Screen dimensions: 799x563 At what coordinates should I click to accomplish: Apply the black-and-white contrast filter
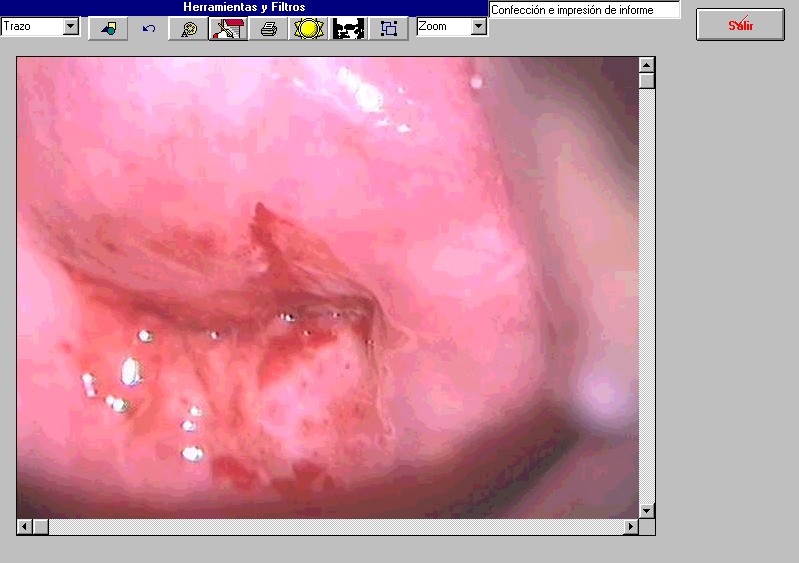coord(348,28)
